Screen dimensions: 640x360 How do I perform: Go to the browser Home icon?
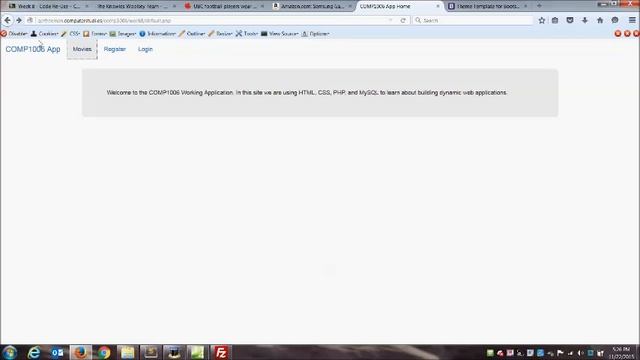(600, 20)
